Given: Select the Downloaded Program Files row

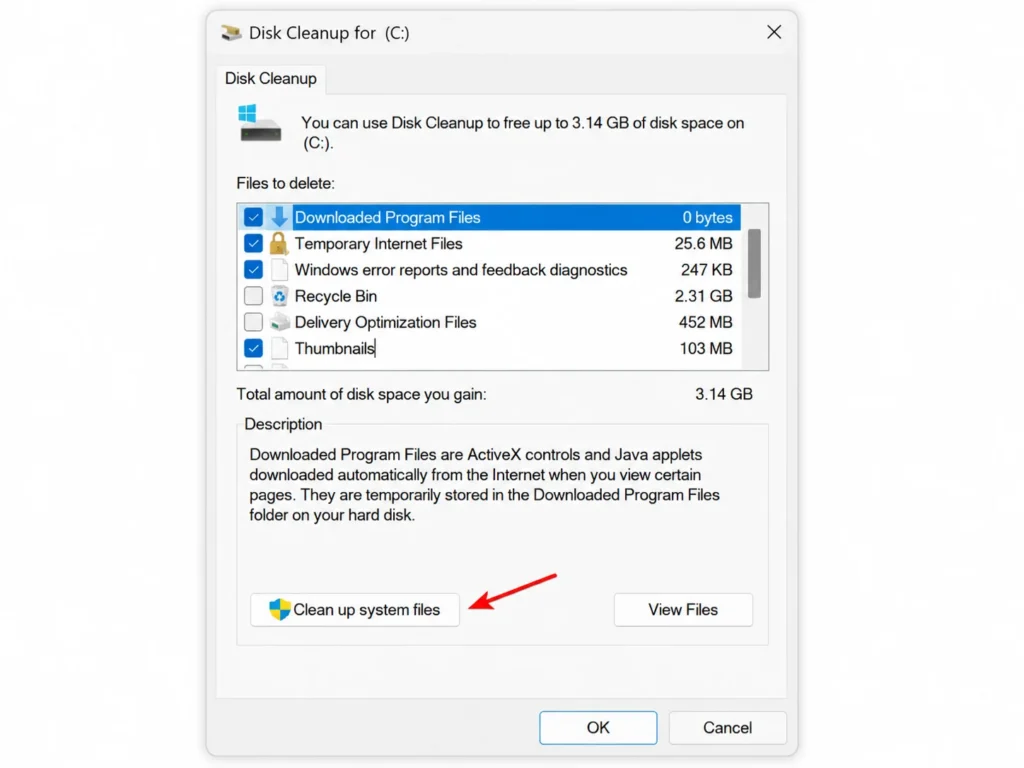Looking at the screenshot, I should (x=489, y=217).
